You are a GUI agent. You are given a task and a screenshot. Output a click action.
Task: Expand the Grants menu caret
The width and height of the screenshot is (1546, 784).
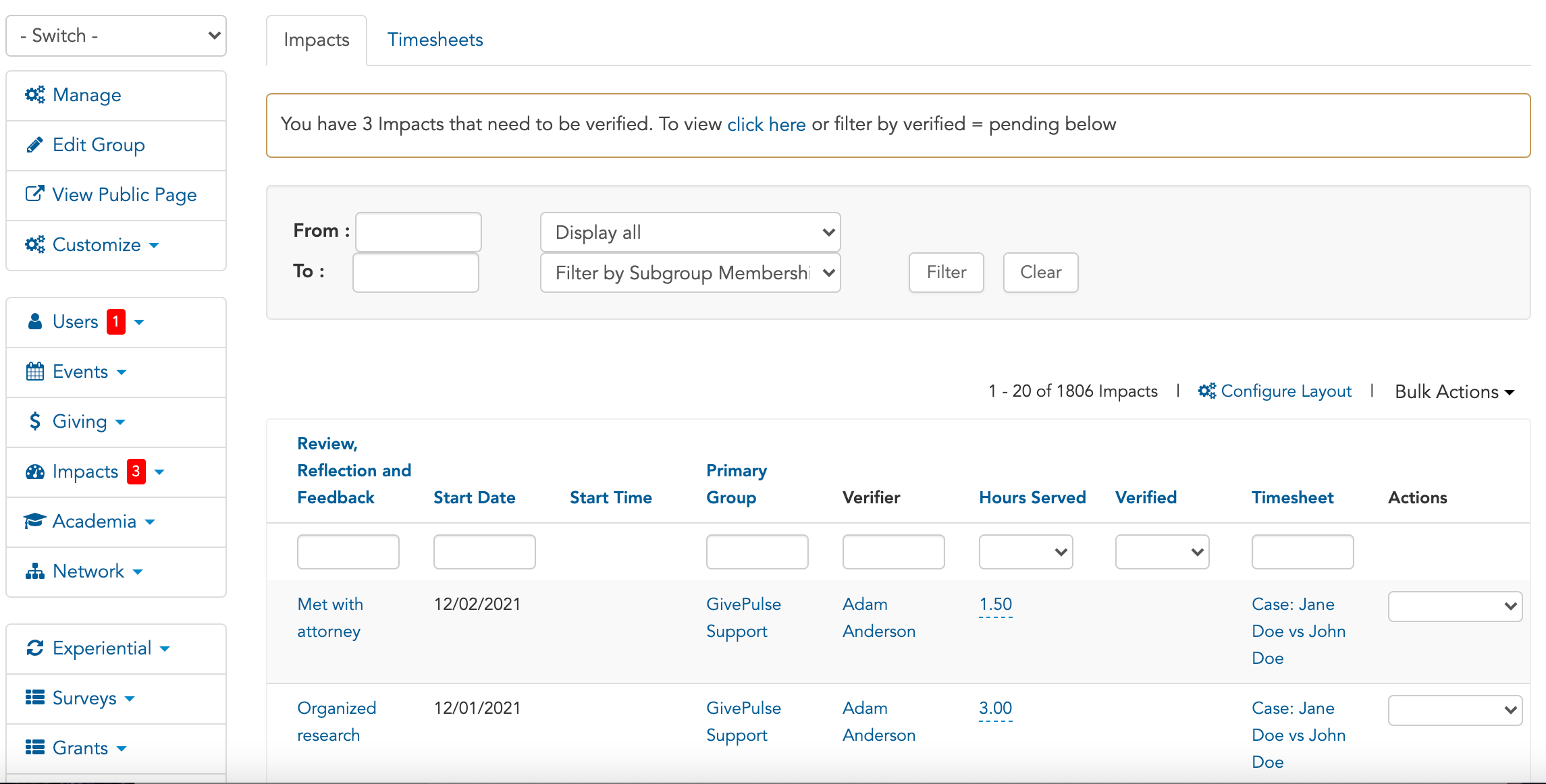point(122,749)
